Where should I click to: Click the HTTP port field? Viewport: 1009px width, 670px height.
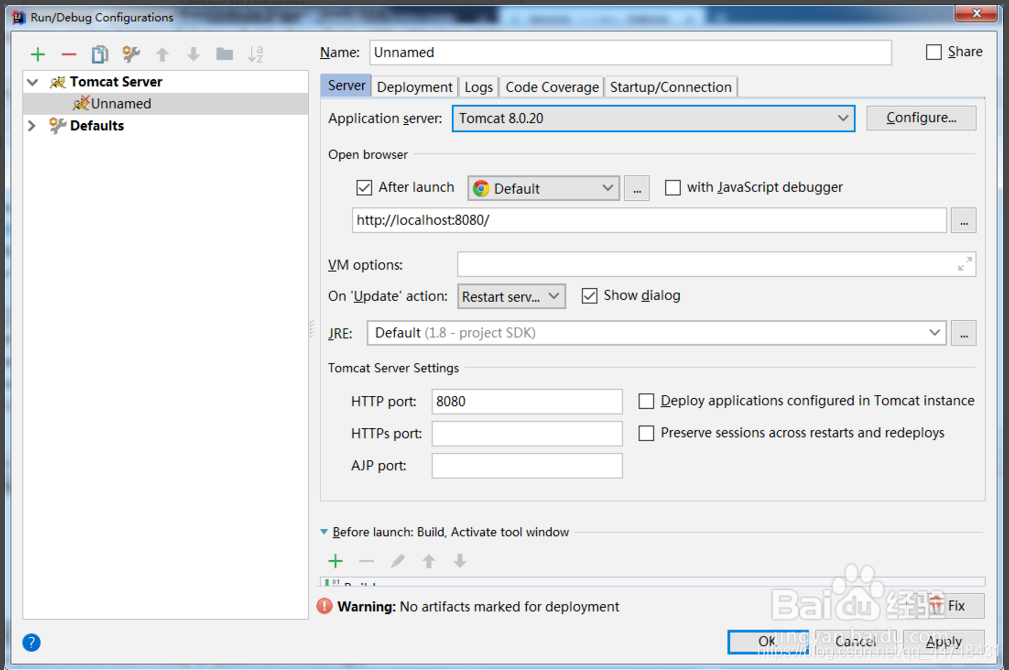[x=527, y=402]
